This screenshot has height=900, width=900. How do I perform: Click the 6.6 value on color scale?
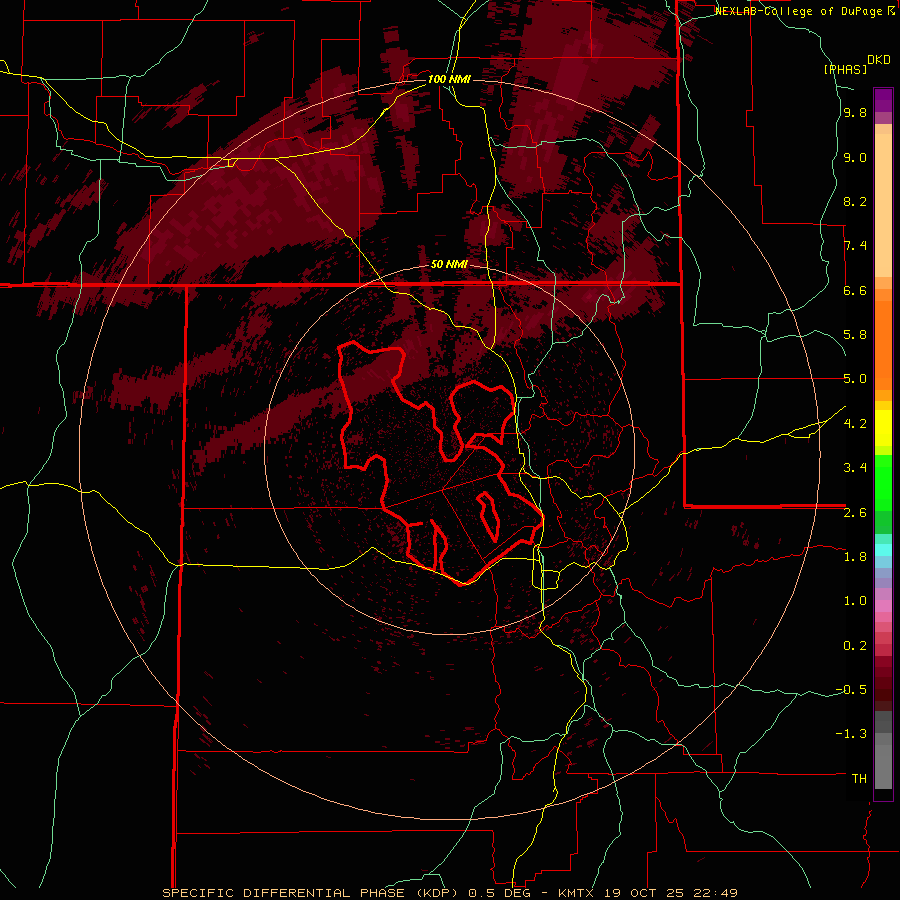pos(855,290)
